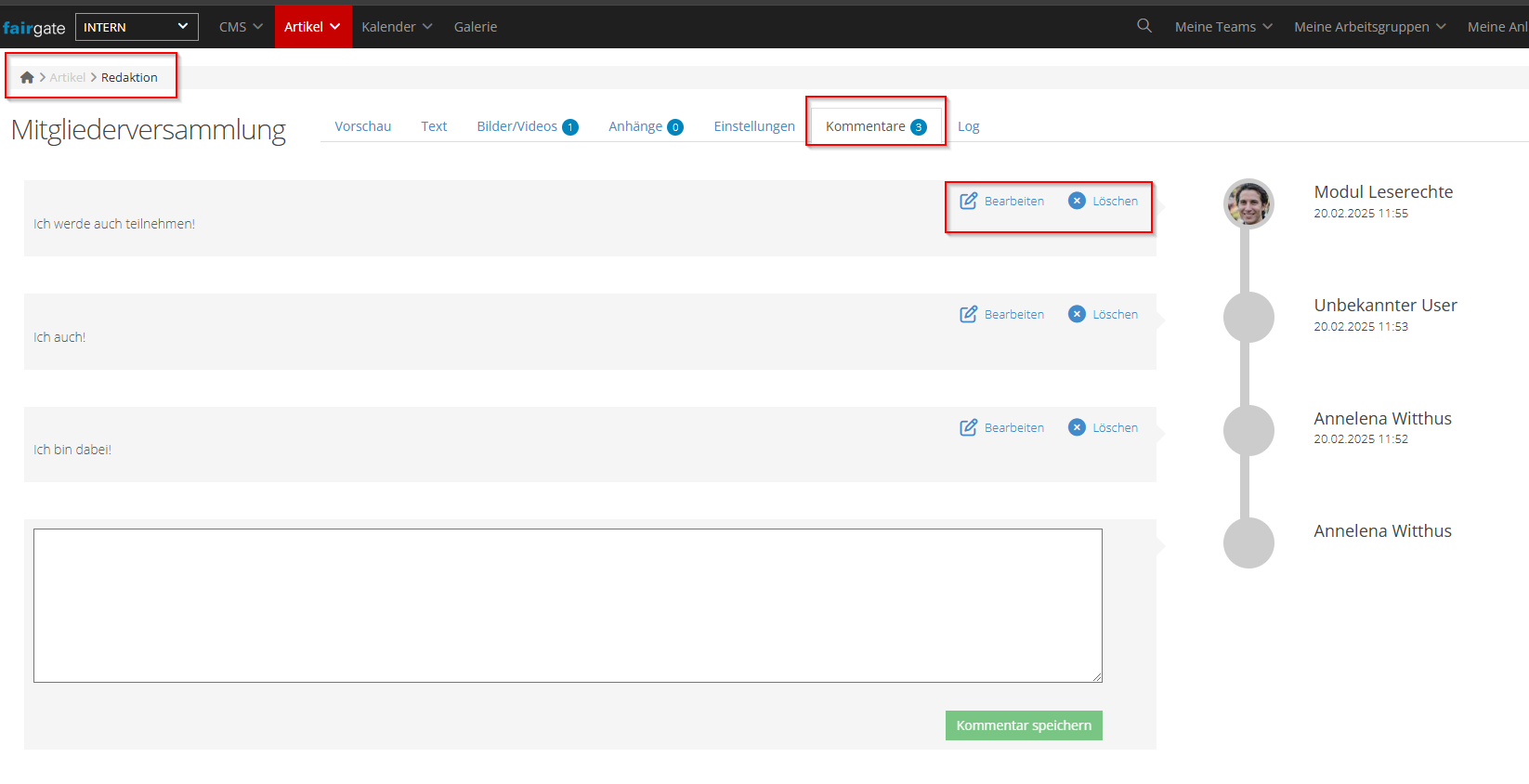Switch to the Vorschau tab
Image resolution: width=1529 pixels, height=784 pixels.
click(x=362, y=126)
